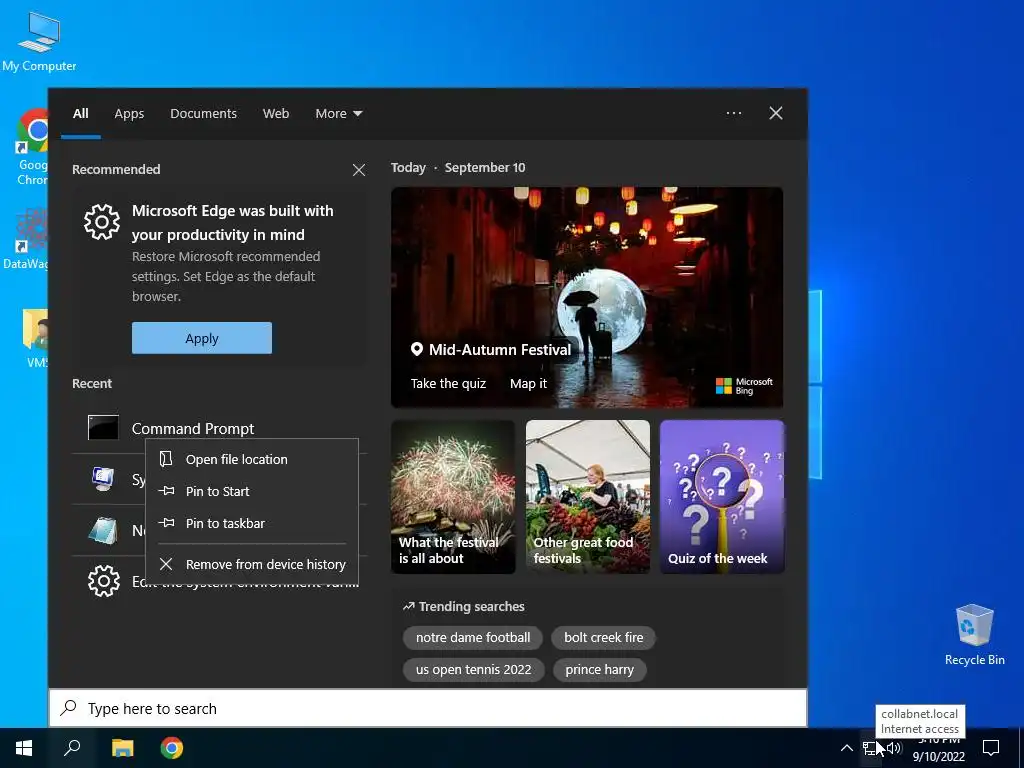The width and height of the screenshot is (1024, 768).
Task: Open the Windows Start menu
Action: coord(24,748)
